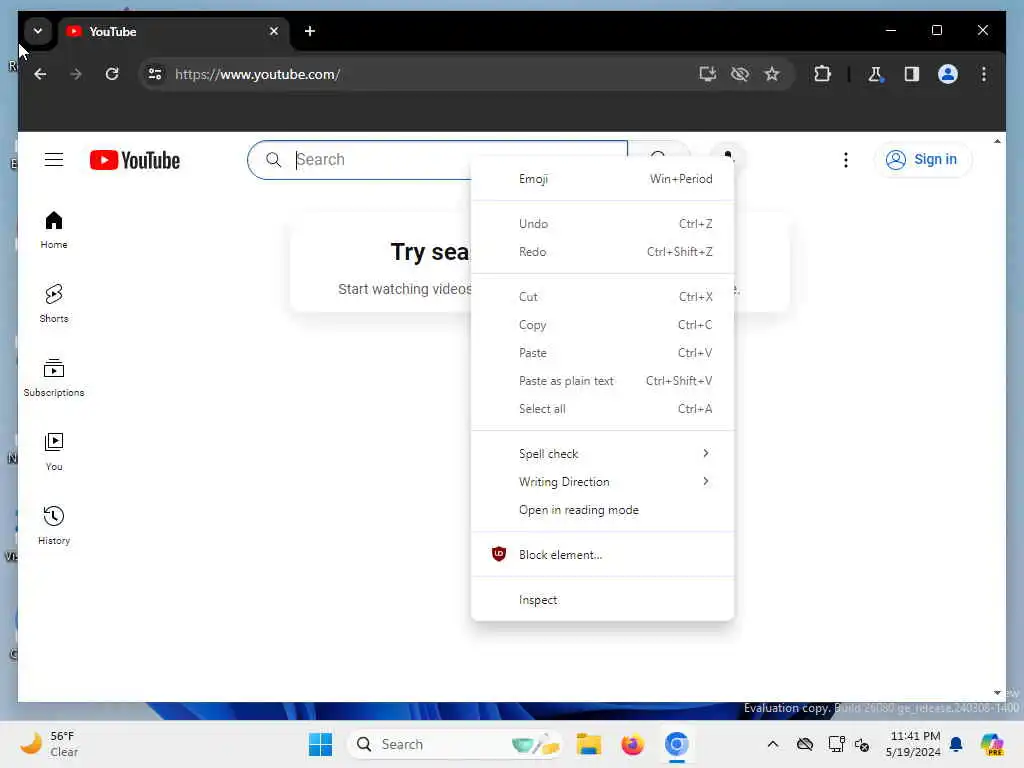Select Undo in the context menu

(x=602, y=224)
